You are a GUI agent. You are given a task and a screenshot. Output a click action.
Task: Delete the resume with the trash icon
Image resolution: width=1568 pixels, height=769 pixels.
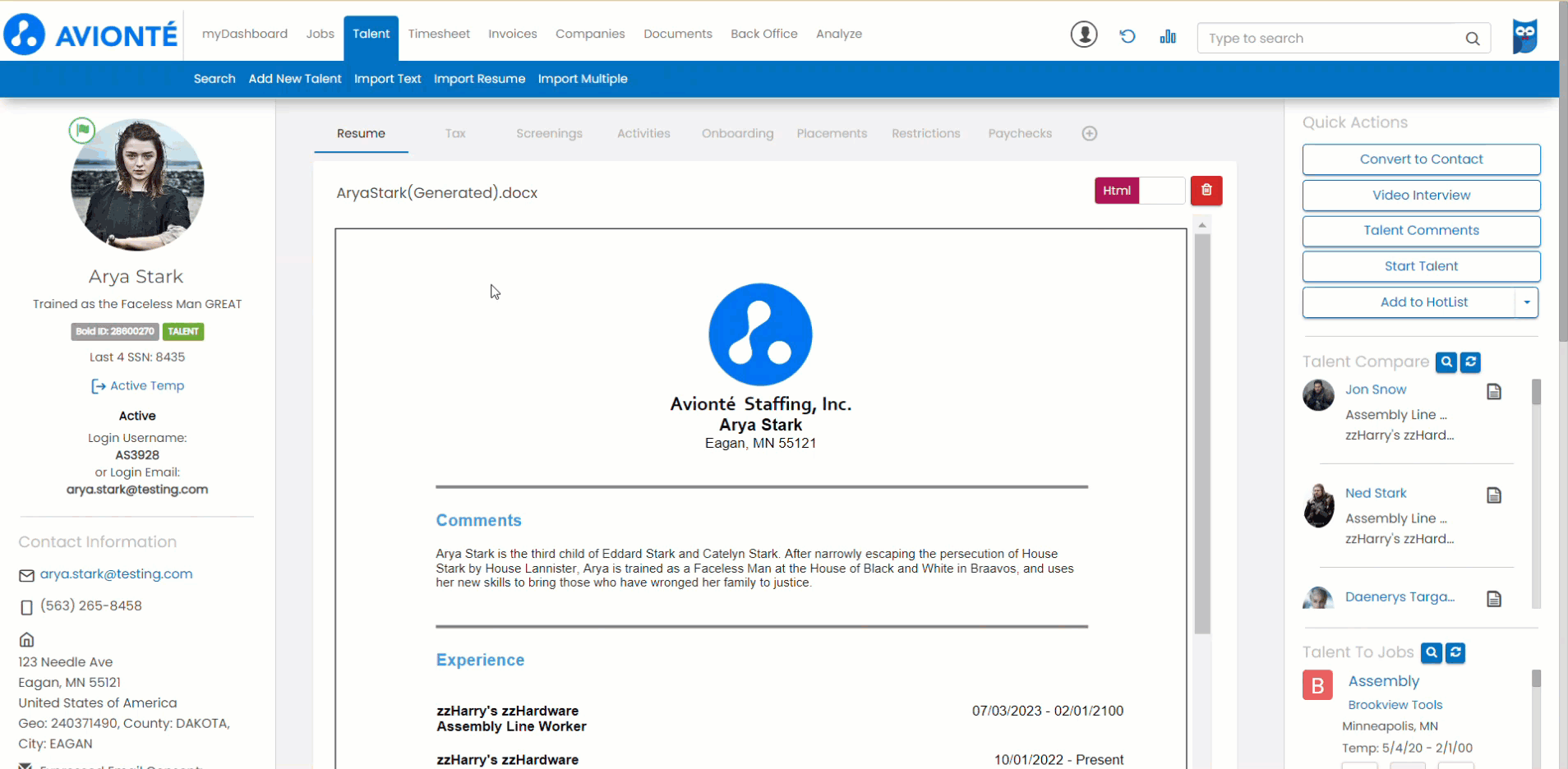[x=1206, y=191]
